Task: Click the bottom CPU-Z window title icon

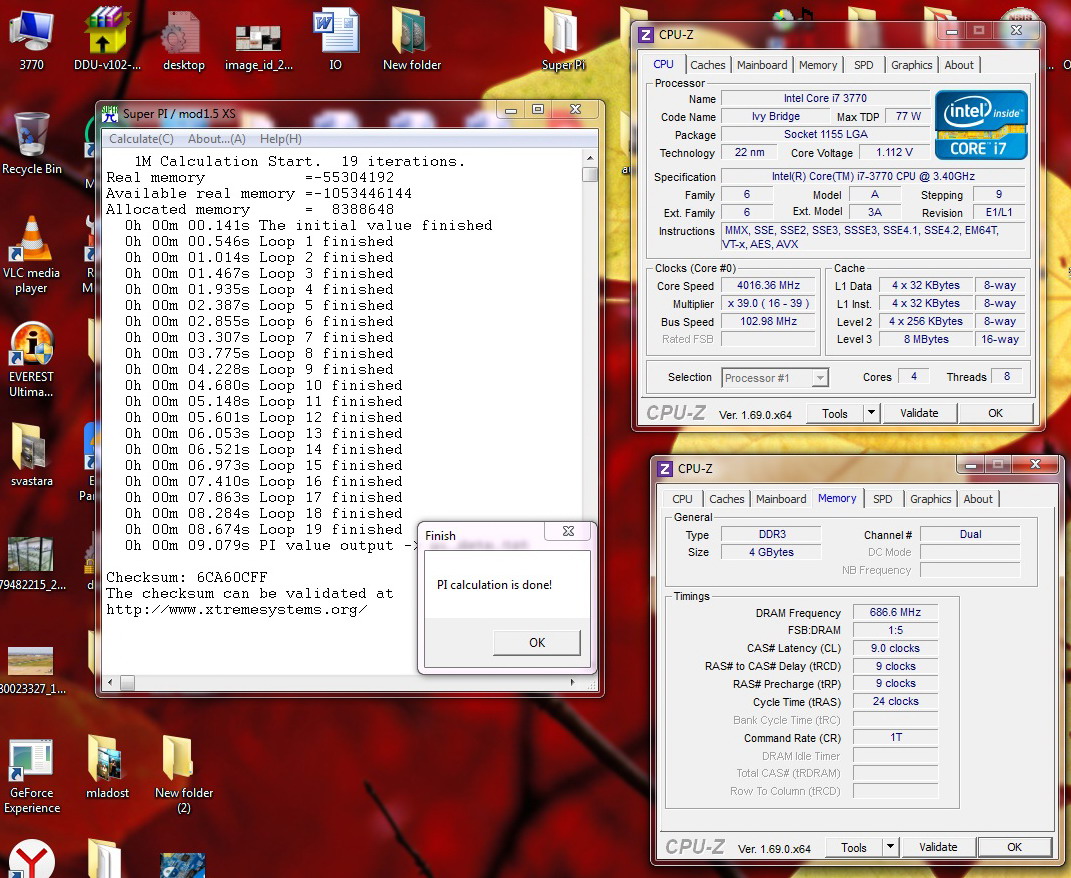Action: (665, 469)
